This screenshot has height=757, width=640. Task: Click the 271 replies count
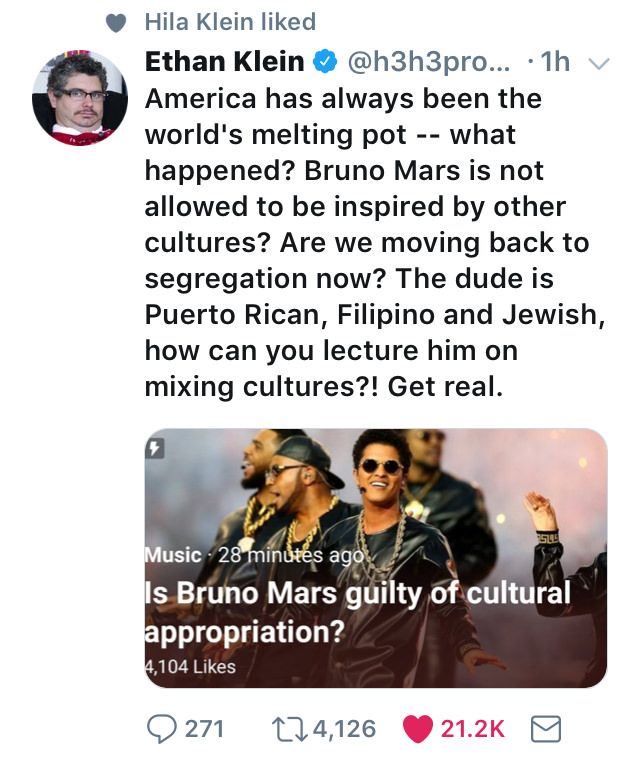tap(205, 729)
